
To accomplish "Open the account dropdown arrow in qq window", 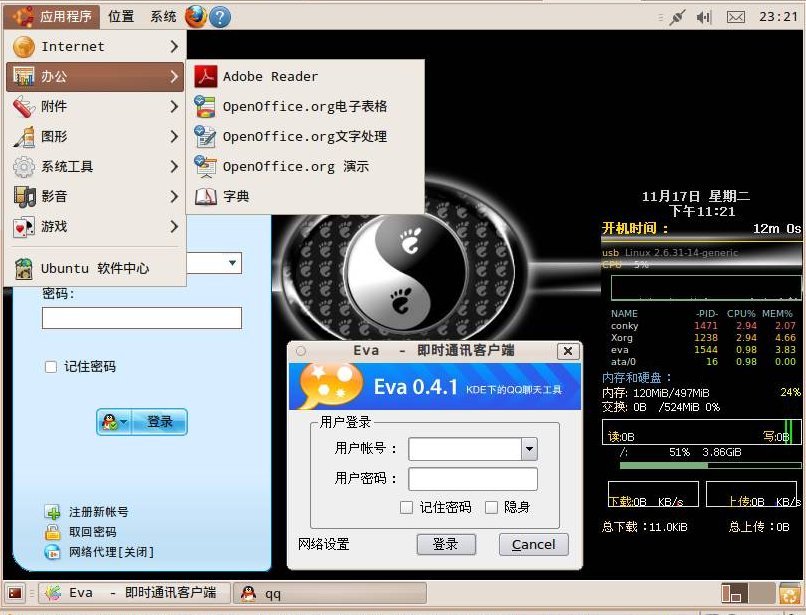I will (232, 263).
